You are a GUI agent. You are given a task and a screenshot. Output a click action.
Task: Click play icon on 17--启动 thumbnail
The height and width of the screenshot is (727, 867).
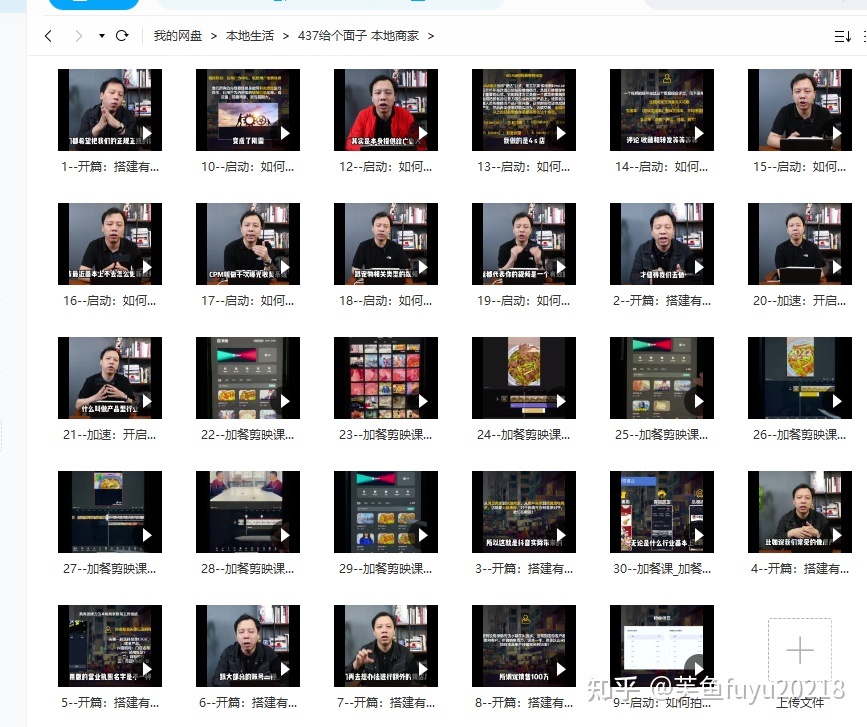click(x=285, y=267)
